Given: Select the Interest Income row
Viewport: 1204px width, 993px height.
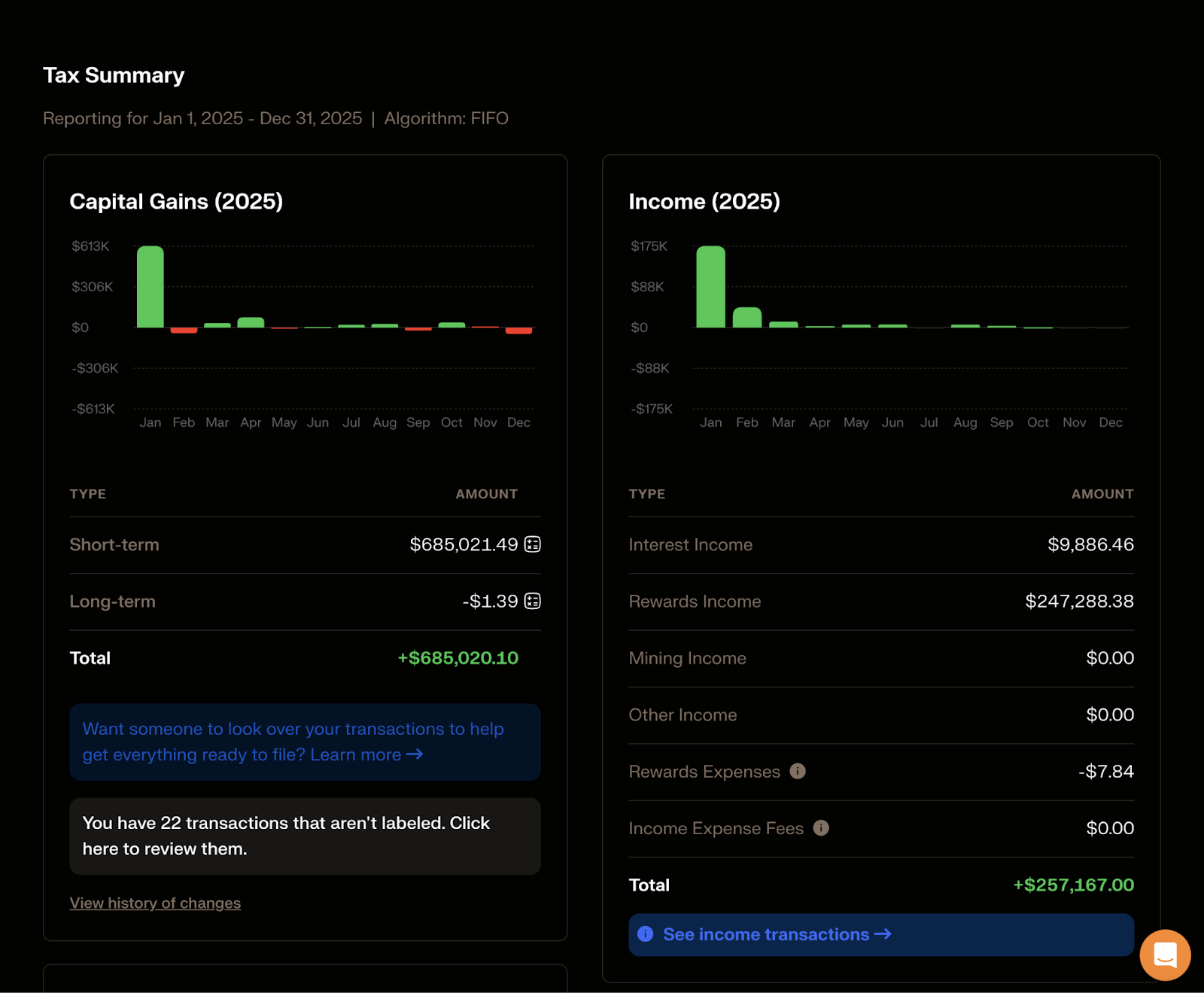Looking at the screenshot, I should click(880, 544).
